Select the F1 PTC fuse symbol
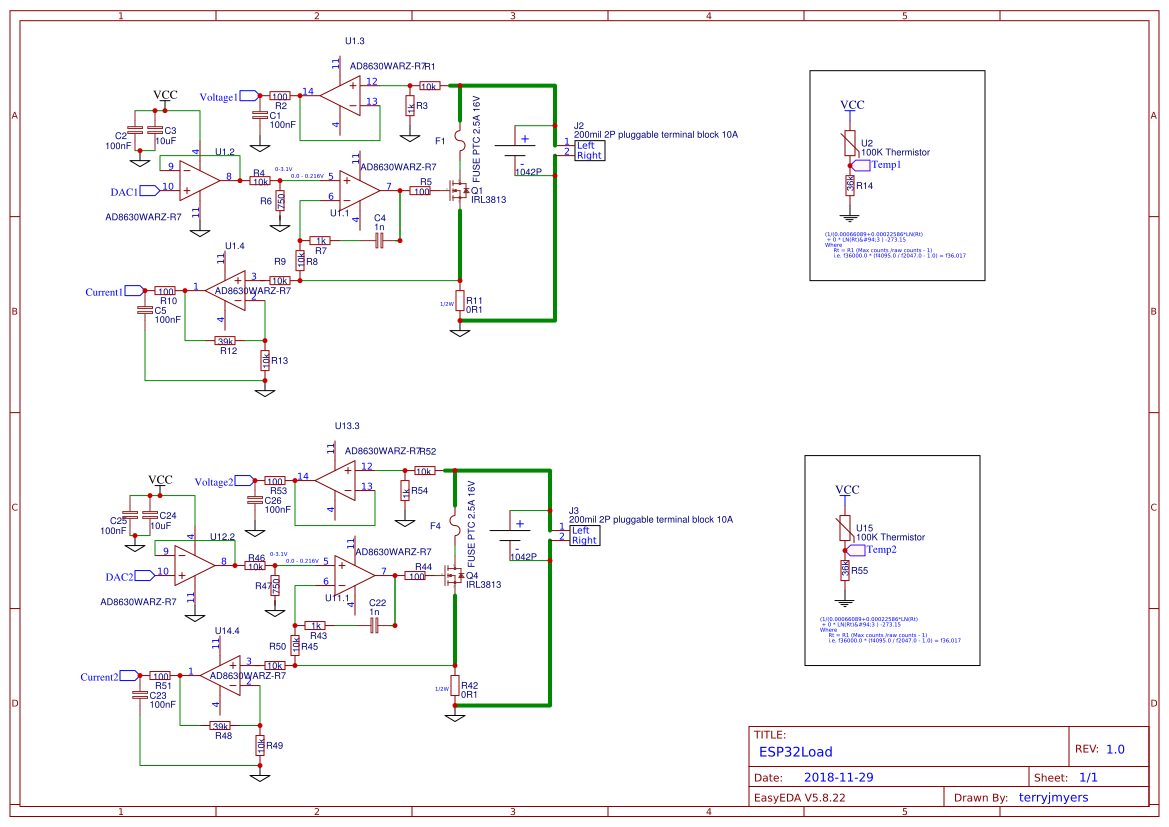The height and width of the screenshot is (827, 1169). point(460,140)
